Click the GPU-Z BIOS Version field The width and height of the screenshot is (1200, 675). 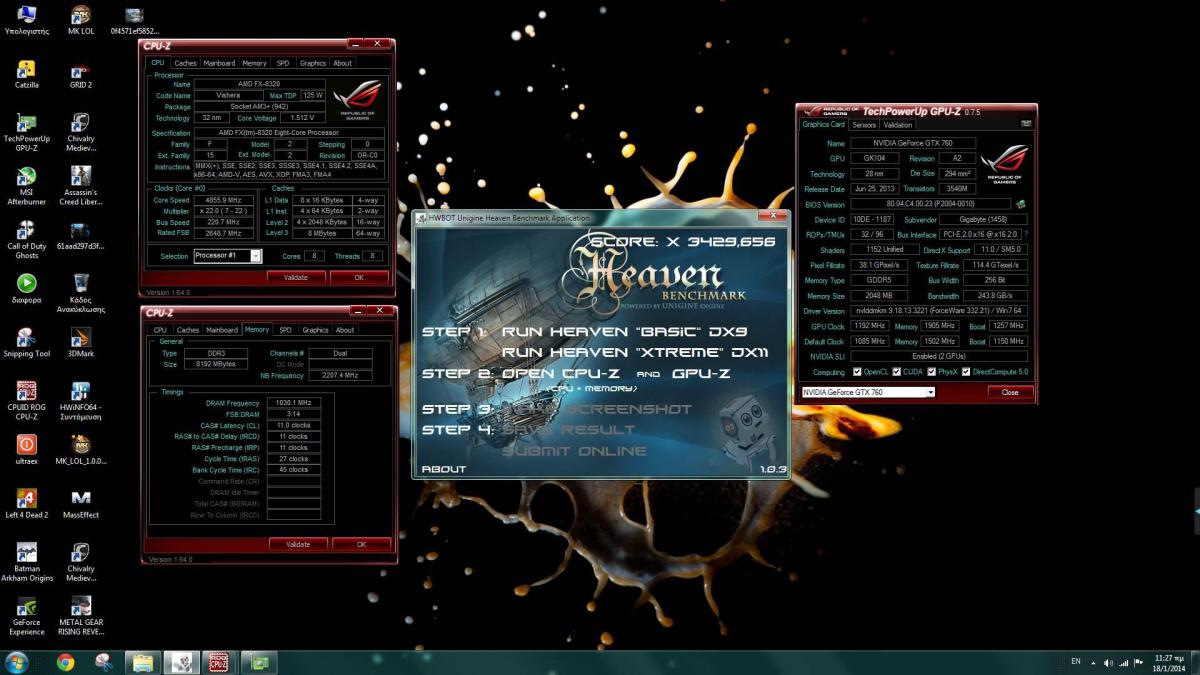click(x=930, y=204)
